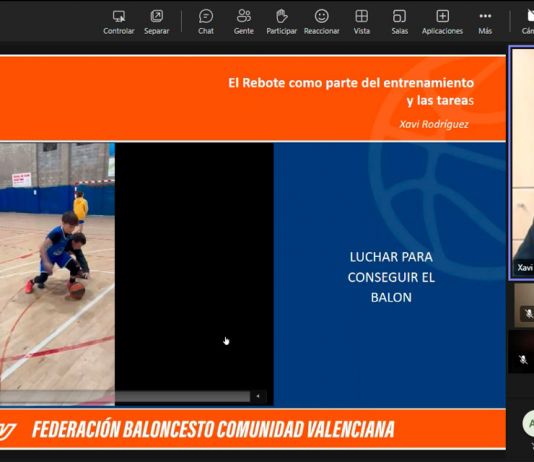
Task: Click the green participant avatar circle
Action: point(529,423)
